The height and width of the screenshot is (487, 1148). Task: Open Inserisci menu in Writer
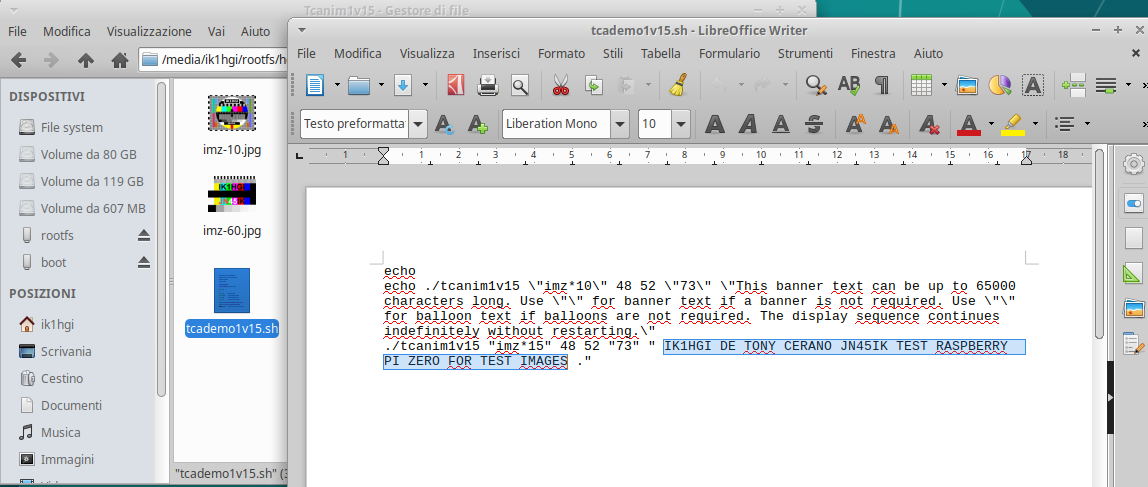(496, 53)
